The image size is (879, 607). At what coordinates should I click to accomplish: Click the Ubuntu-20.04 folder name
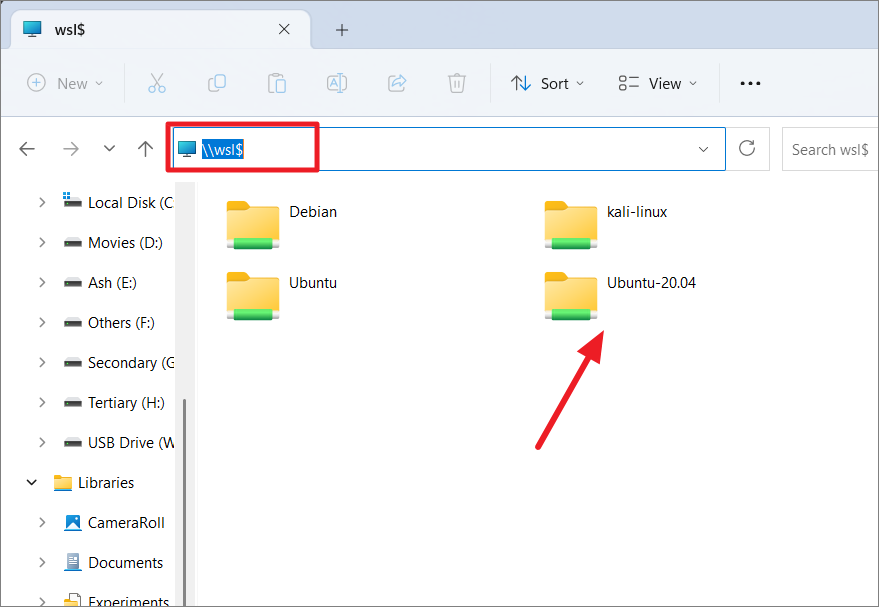point(651,282)
